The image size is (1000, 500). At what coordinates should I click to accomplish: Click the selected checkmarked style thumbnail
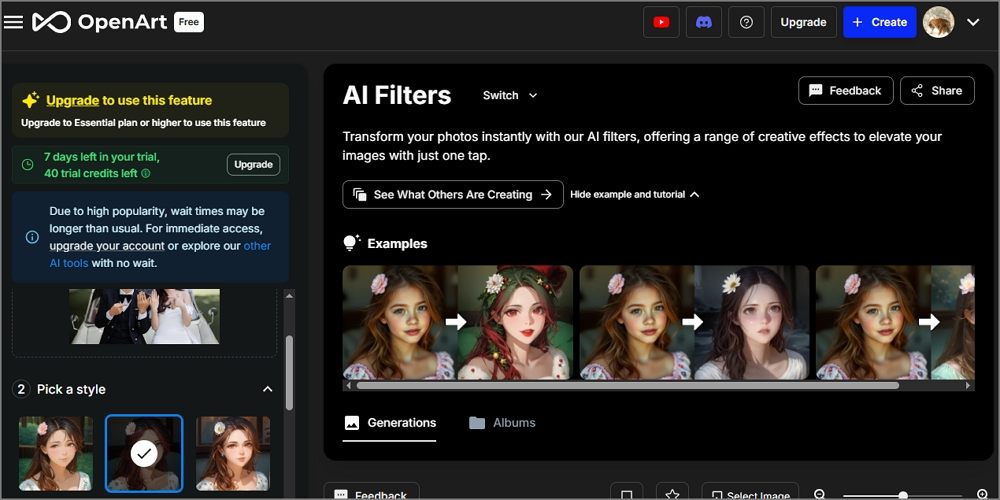(x=144, y=453)
